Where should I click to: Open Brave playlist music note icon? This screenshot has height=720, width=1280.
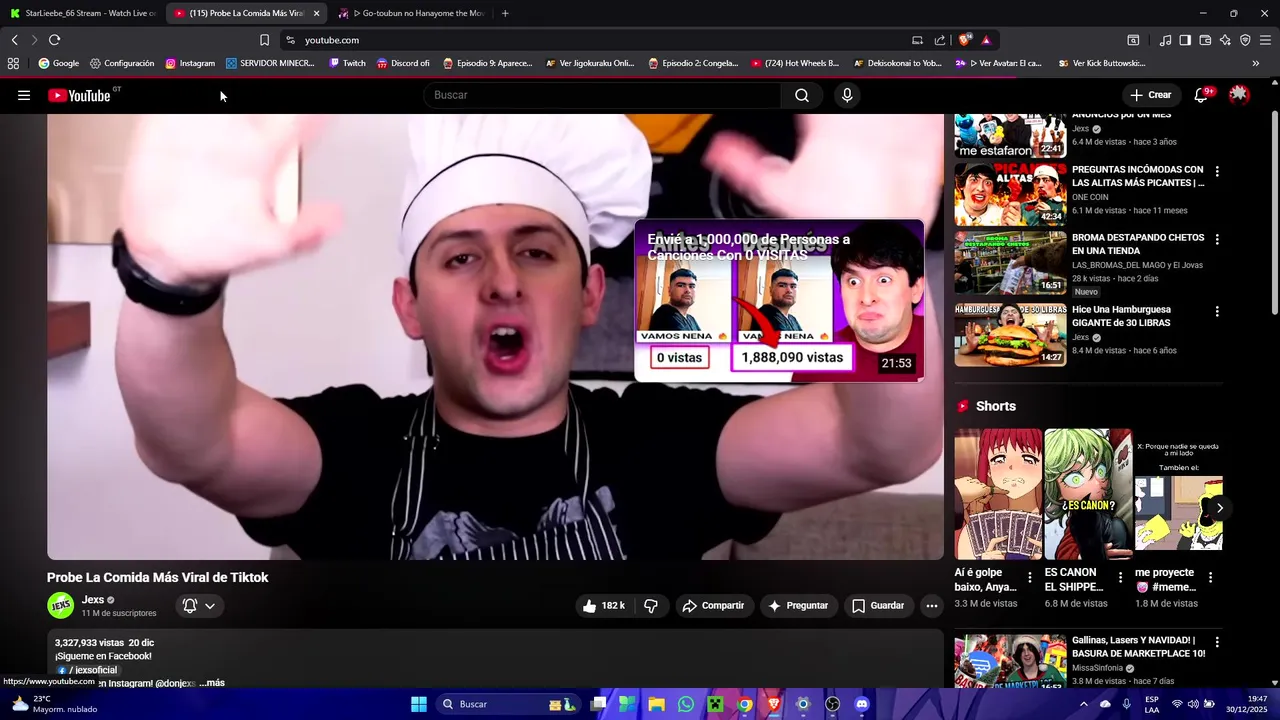point(1165,40)
